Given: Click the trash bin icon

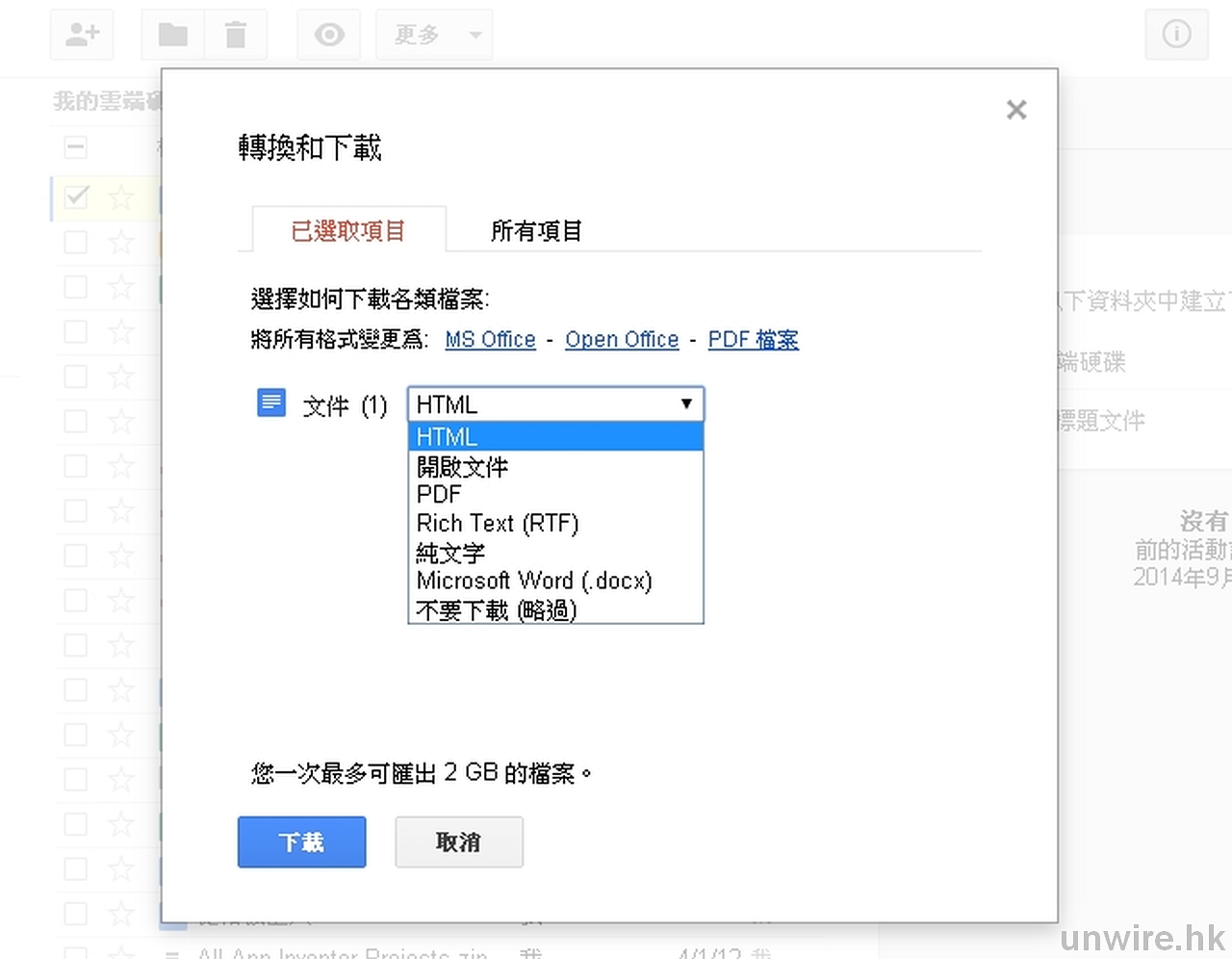Looking at the screenshot, I should (x=236, y=36).
